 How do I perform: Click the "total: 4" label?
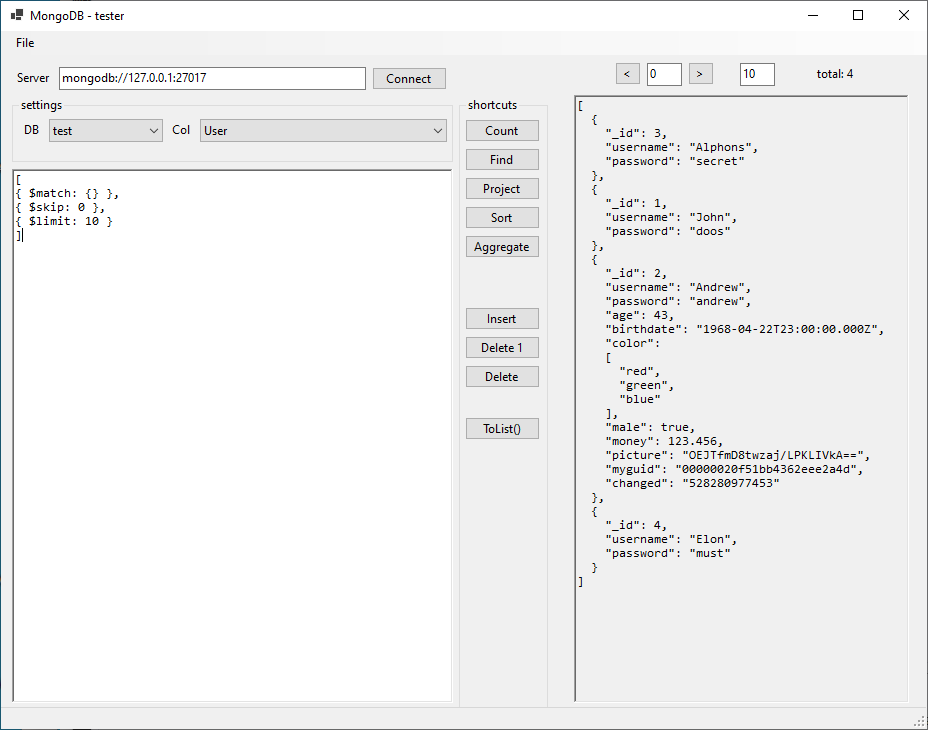tap(834, 74)
